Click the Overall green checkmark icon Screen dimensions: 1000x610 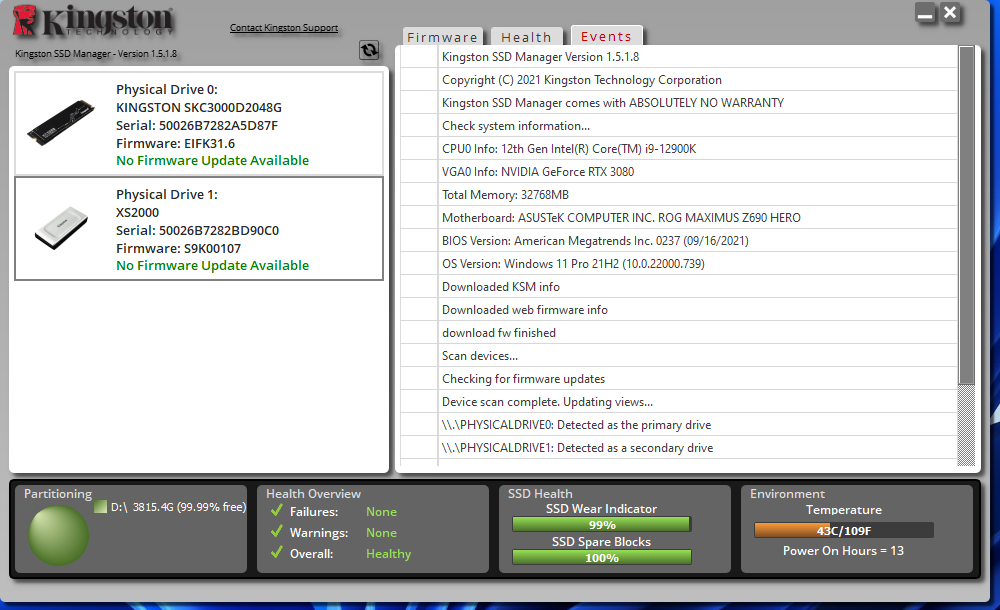(x=277, y=553)
